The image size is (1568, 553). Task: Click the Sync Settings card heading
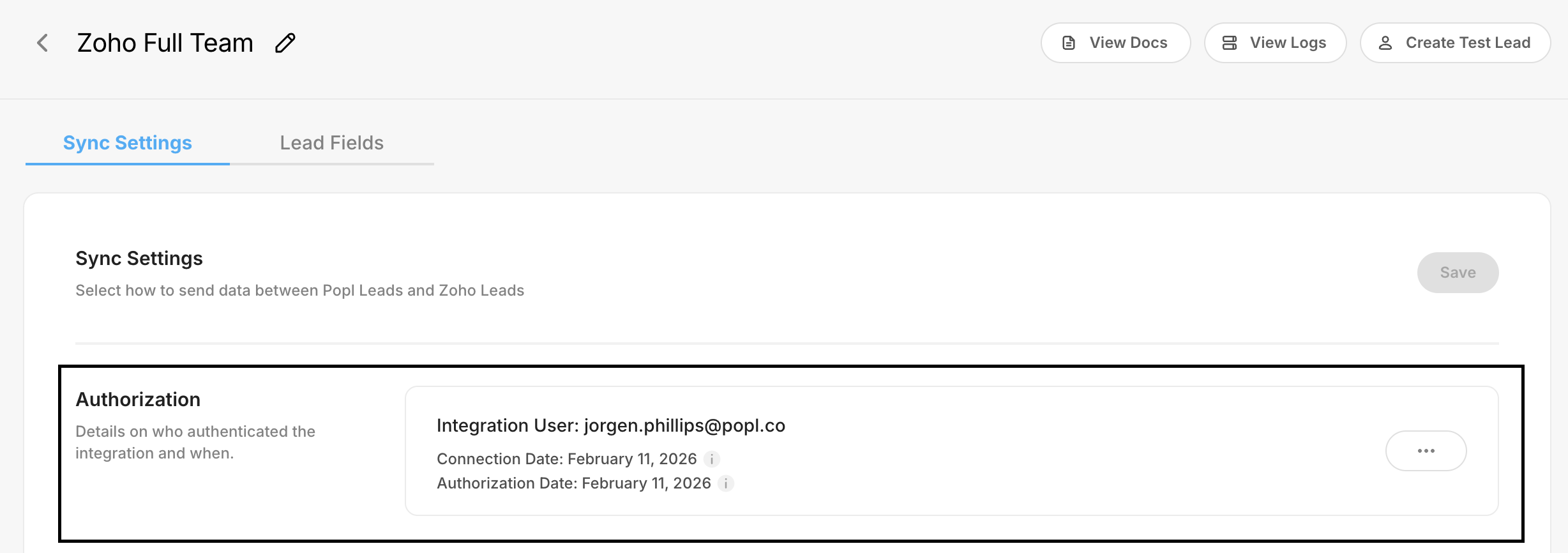pyautogui.click(x=139, y=259)
